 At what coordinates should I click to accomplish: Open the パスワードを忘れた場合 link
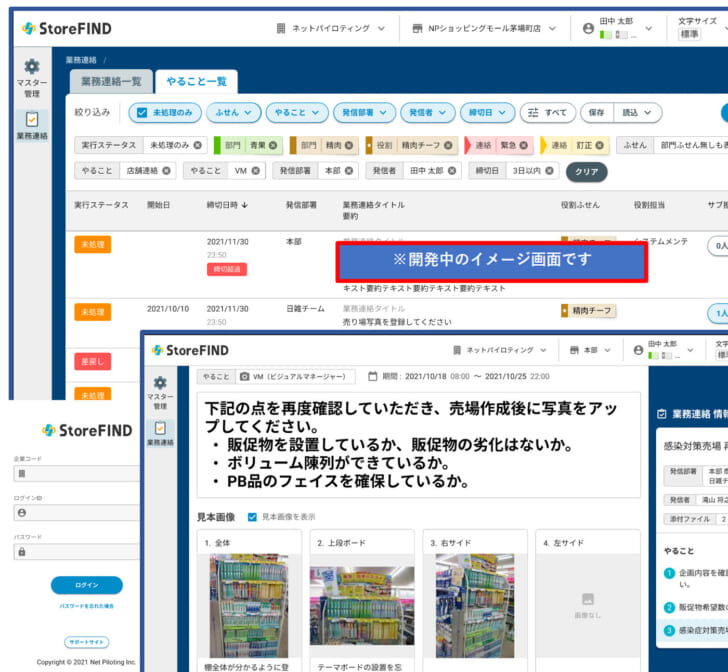(87, 606)
